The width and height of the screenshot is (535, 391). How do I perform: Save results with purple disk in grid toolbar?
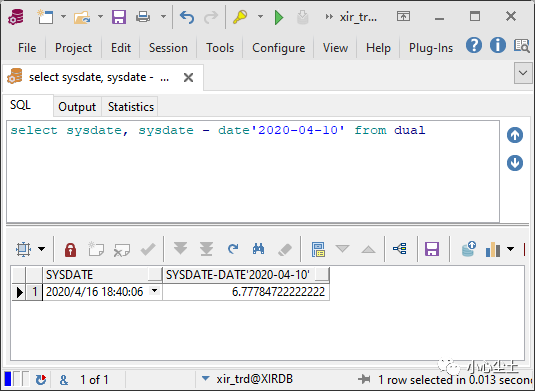click(432, 249)
